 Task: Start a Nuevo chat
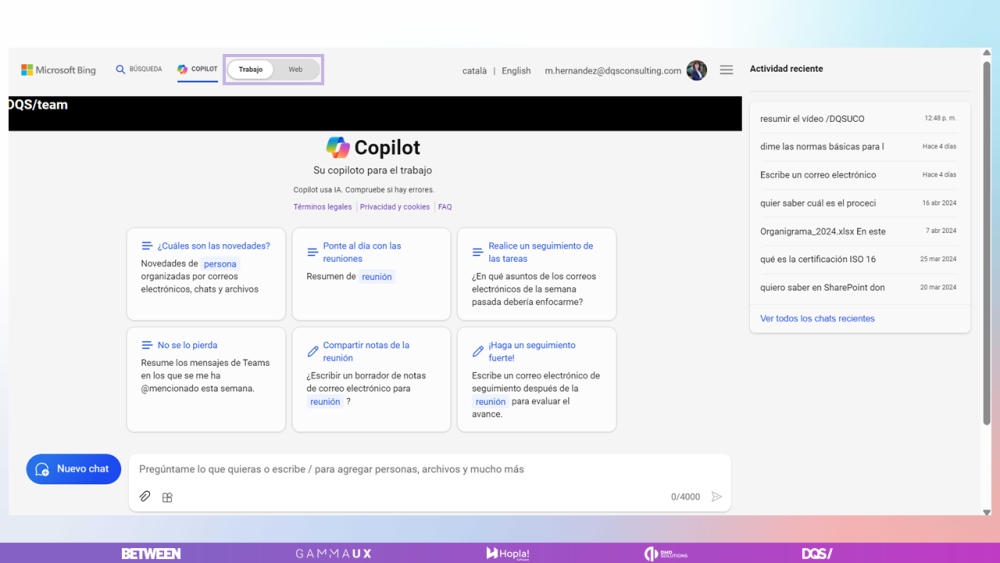pyautogui.click(x=73, y=469)
